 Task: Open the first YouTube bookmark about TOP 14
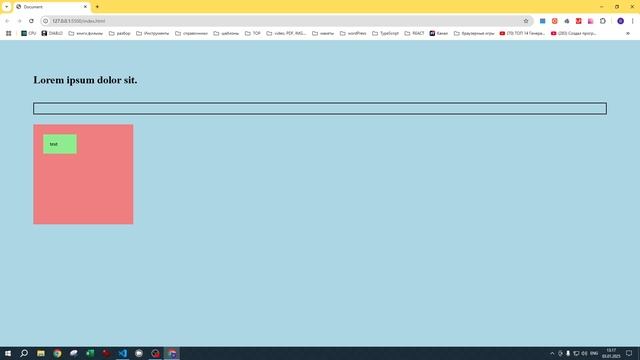point(522,33)
